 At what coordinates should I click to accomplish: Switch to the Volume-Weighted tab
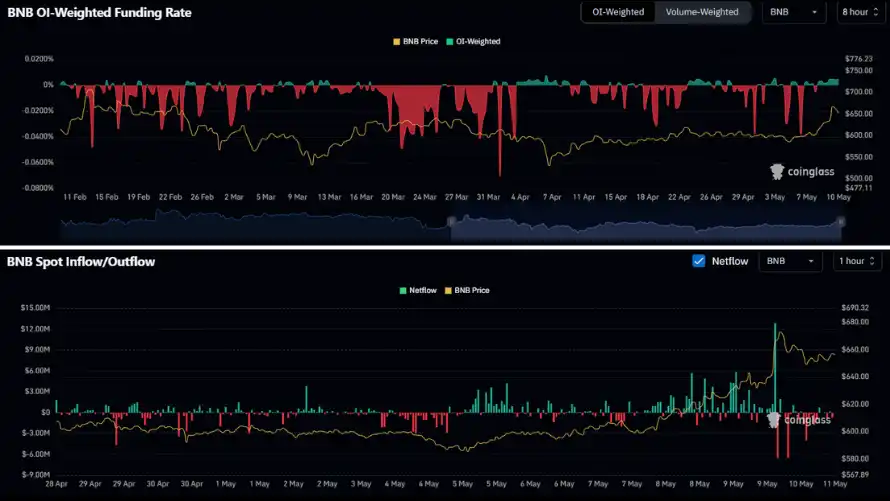(702, 12)
